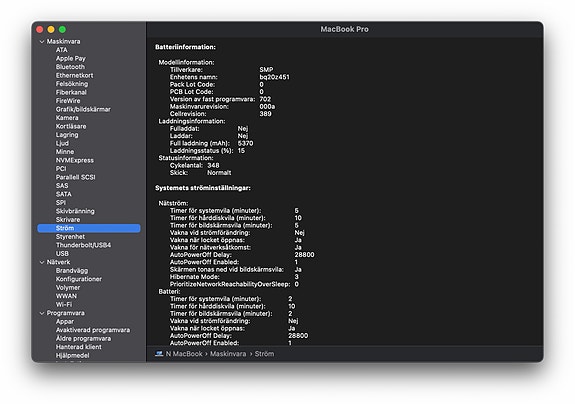Select Bluetooth in the sidebar
The image size is (575, 404).
tap(70, 67)
